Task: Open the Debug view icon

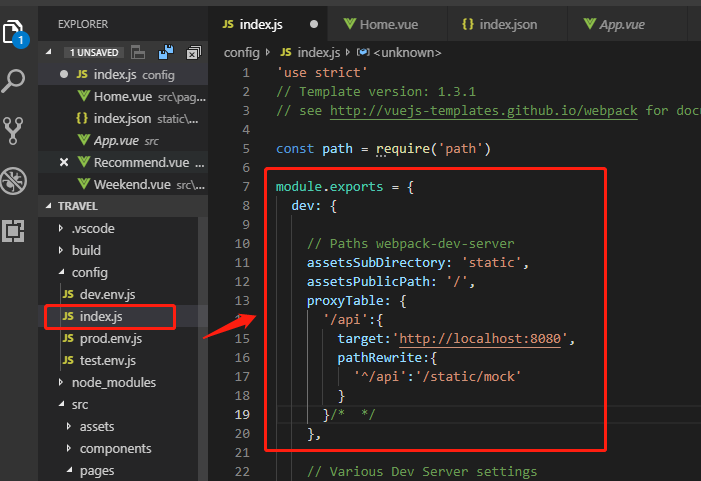Action: pyautogui.click(x=13, y=181)
